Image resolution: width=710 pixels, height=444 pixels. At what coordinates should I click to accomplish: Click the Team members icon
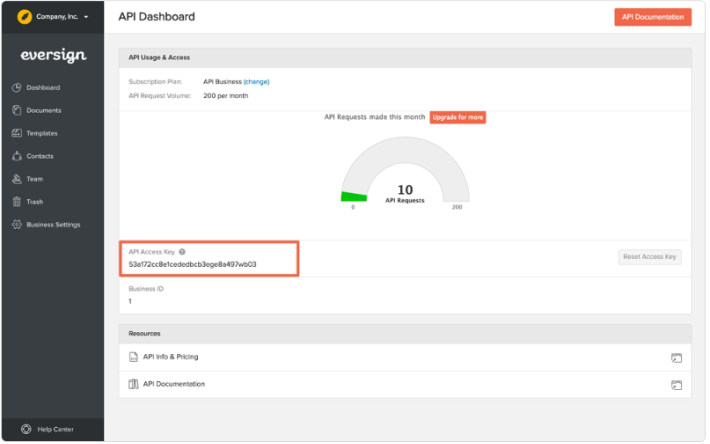(17, 179)
